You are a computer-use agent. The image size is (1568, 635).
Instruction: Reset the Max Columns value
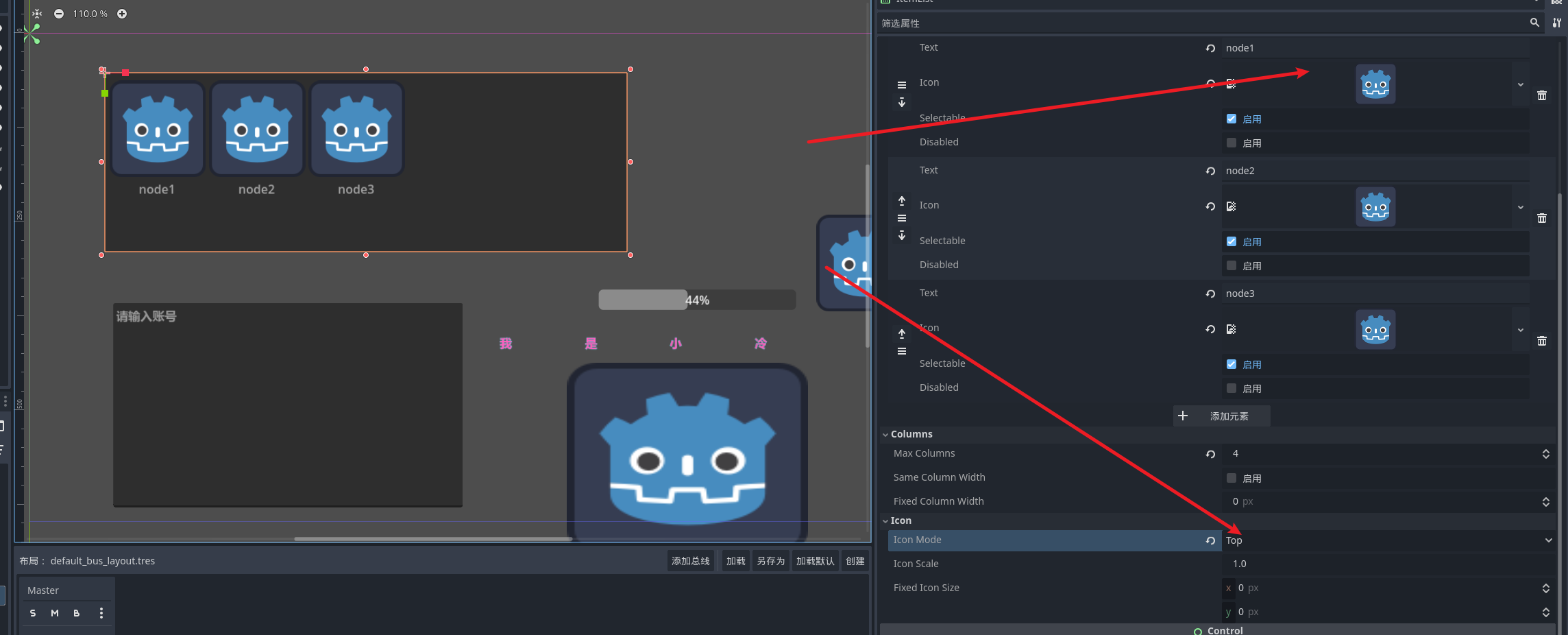point(1210,454)
